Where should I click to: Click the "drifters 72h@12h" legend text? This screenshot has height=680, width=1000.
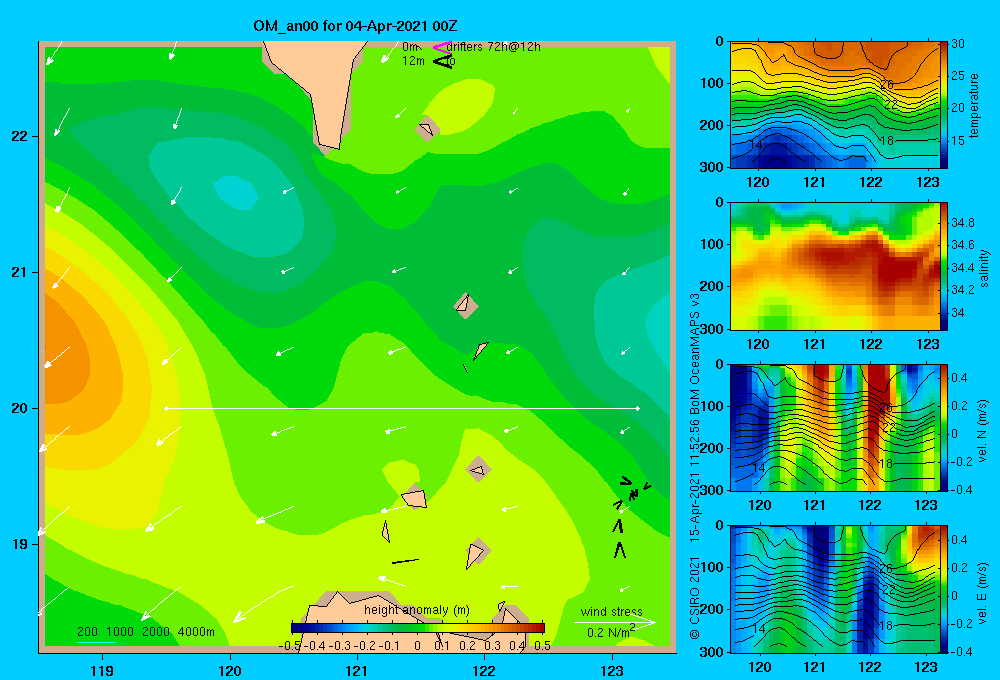[493, 47]
